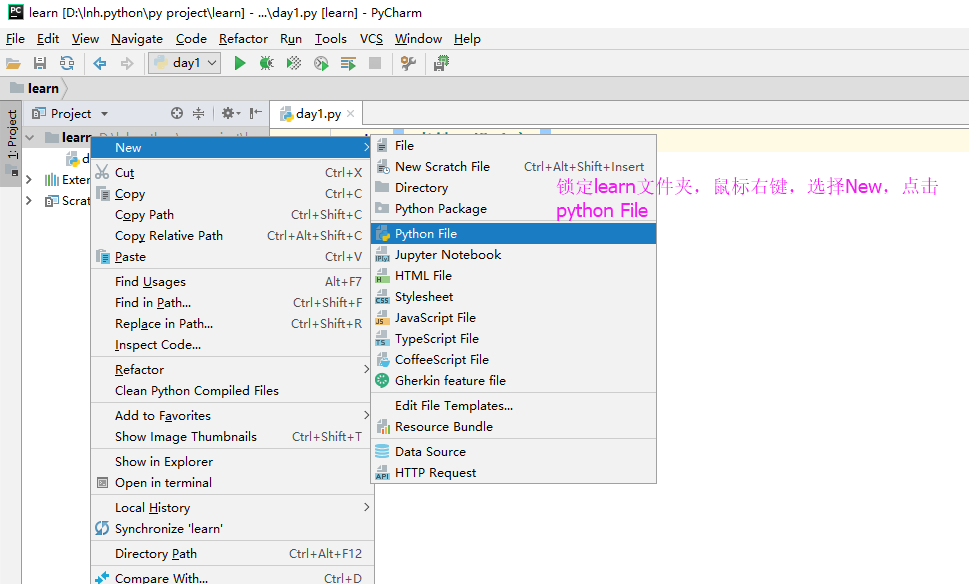The image size is (969, 584).
Task: Click Paste in context menu
Action: click(x=232, y=257)
